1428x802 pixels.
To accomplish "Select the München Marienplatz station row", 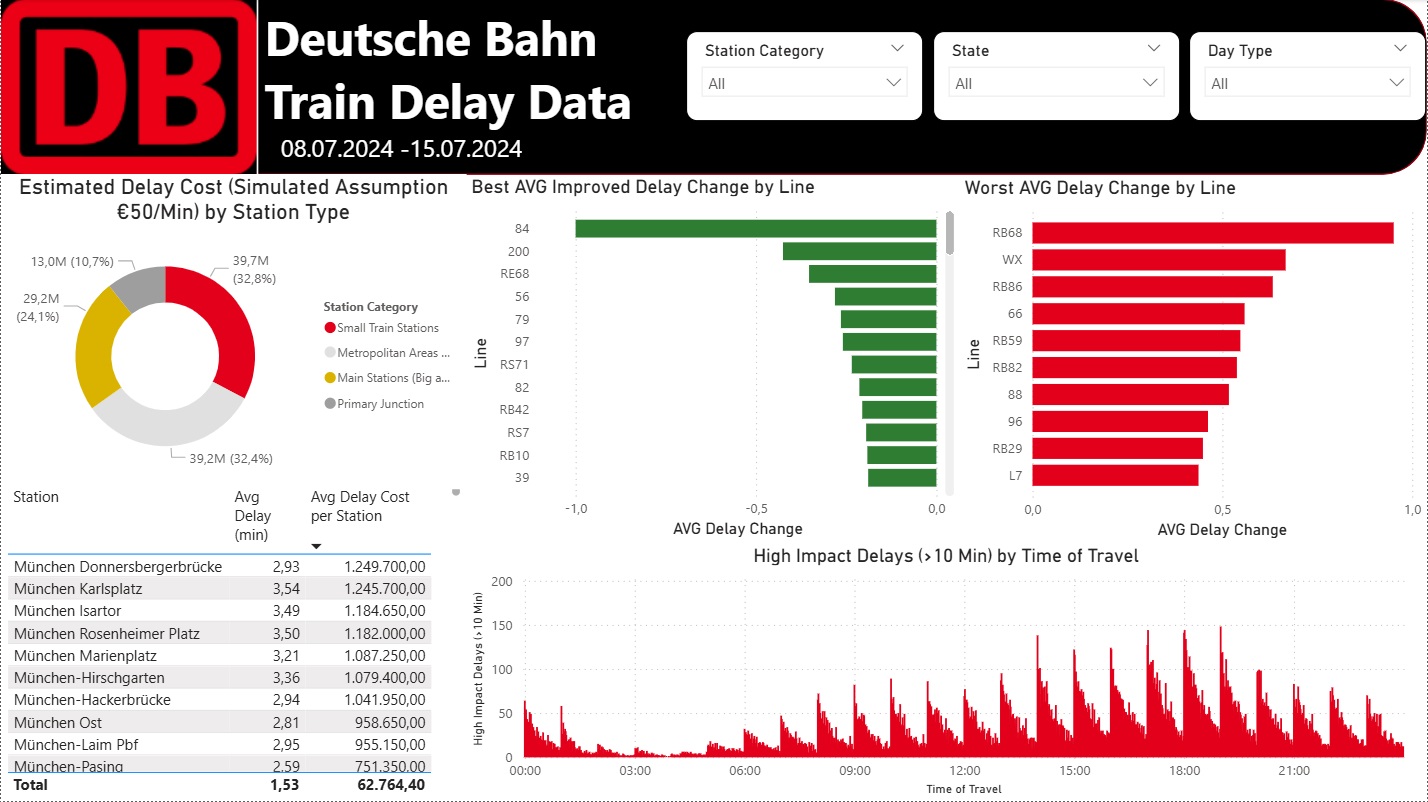I will click(220, 656).
